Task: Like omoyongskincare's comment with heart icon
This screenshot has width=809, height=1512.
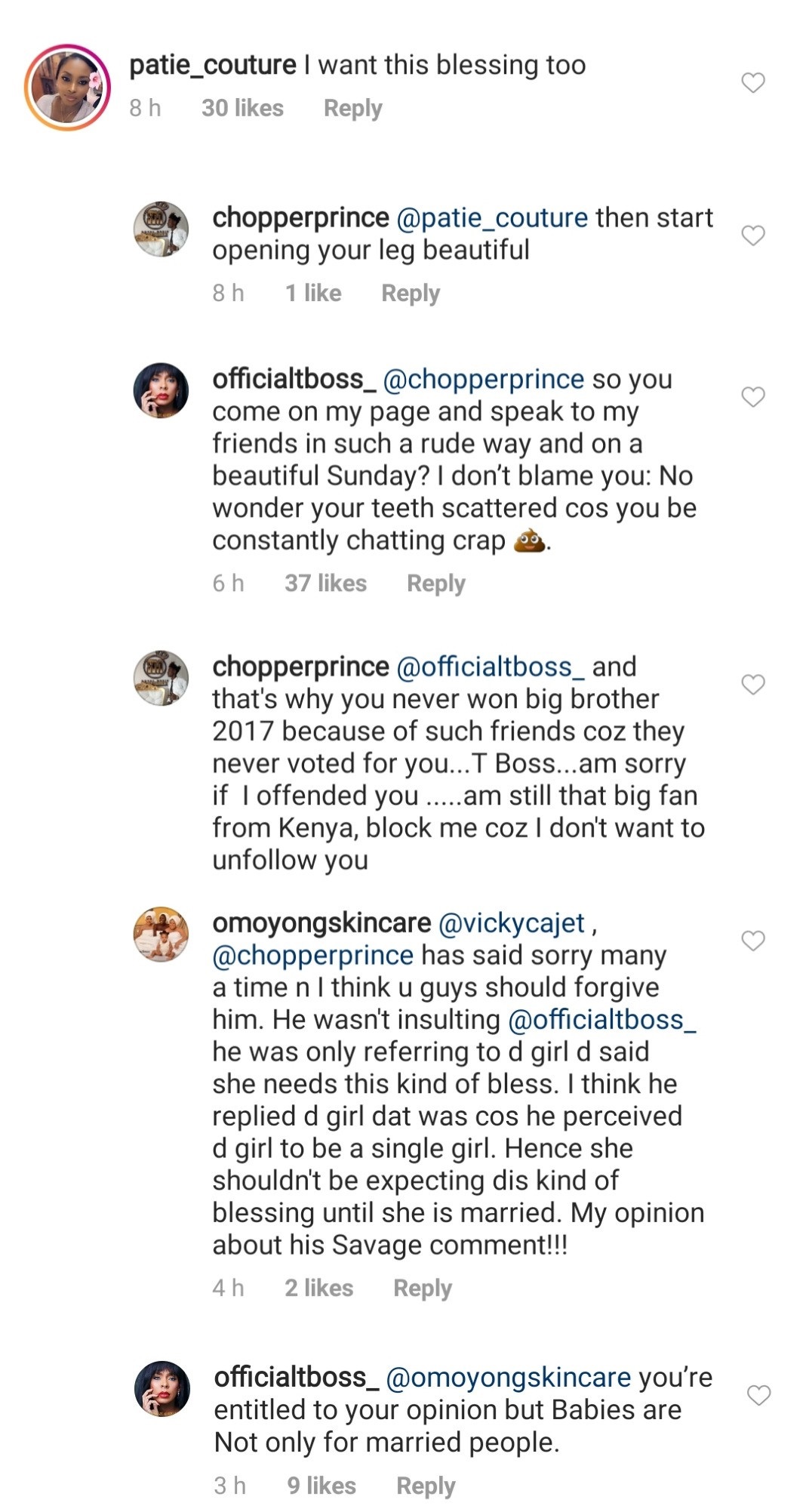Action: (752, 941)
